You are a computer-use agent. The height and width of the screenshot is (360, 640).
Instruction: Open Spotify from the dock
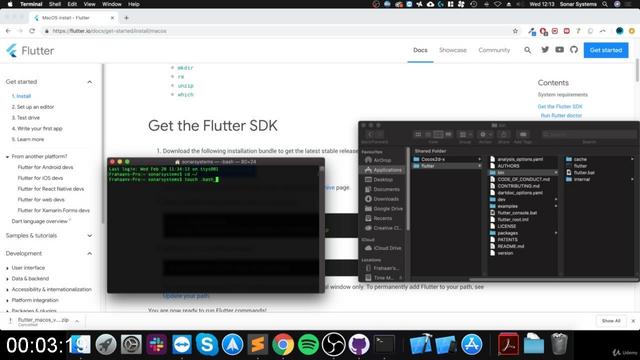click(308, 344)
